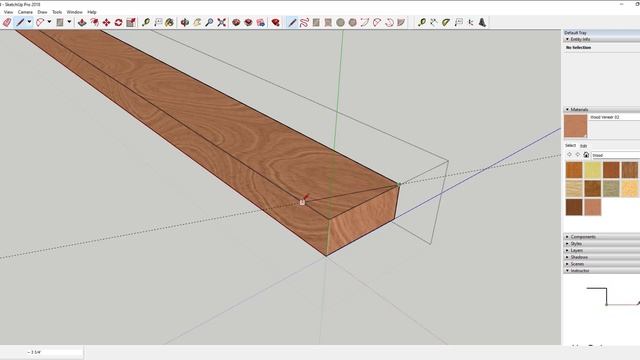Image resolution: width=640 pixels, height=360 pixels.
Task: Switch to the Materials Select tab
Action: (570, 145)
